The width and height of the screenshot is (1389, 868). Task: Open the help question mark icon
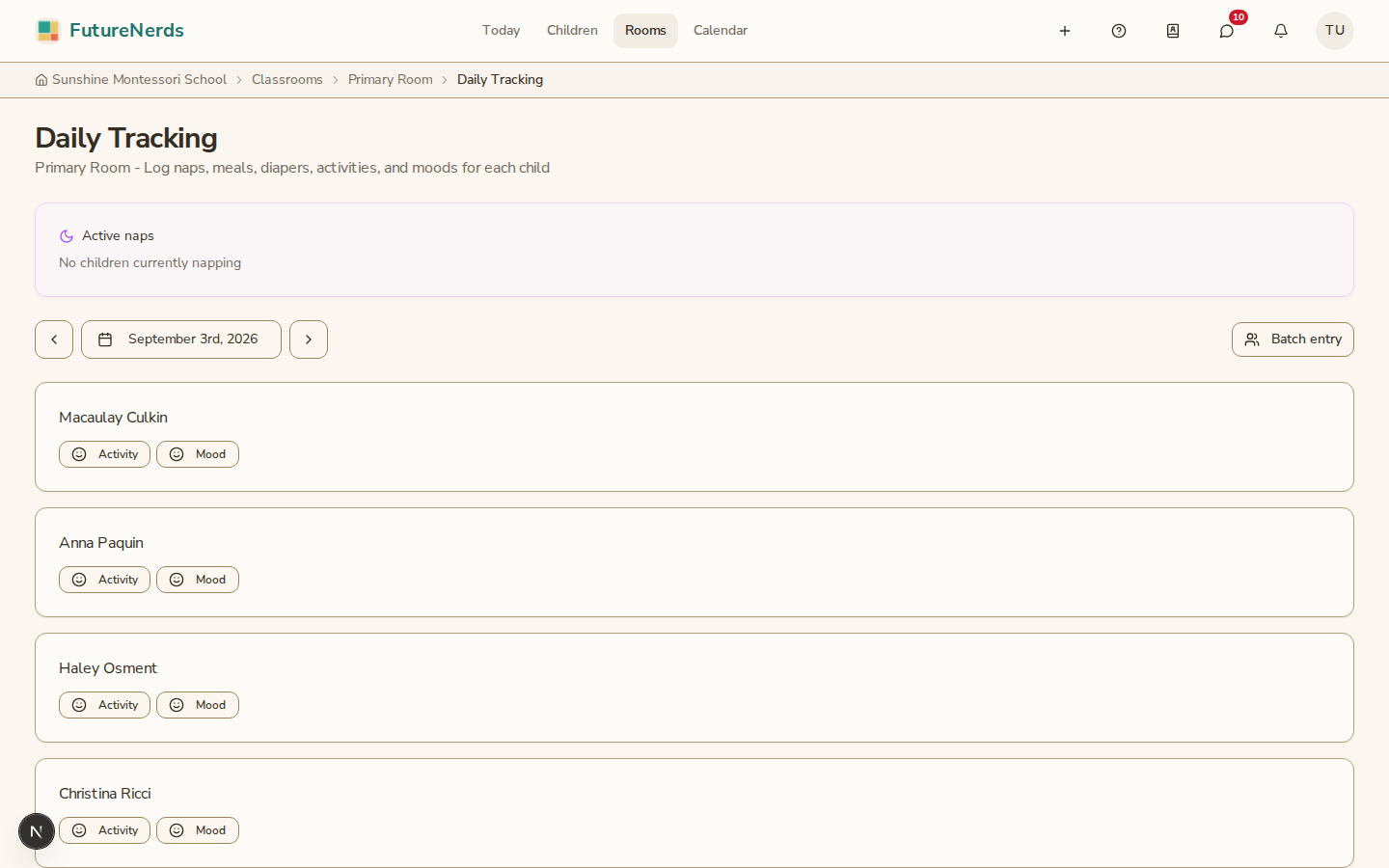coord(1119,31)
